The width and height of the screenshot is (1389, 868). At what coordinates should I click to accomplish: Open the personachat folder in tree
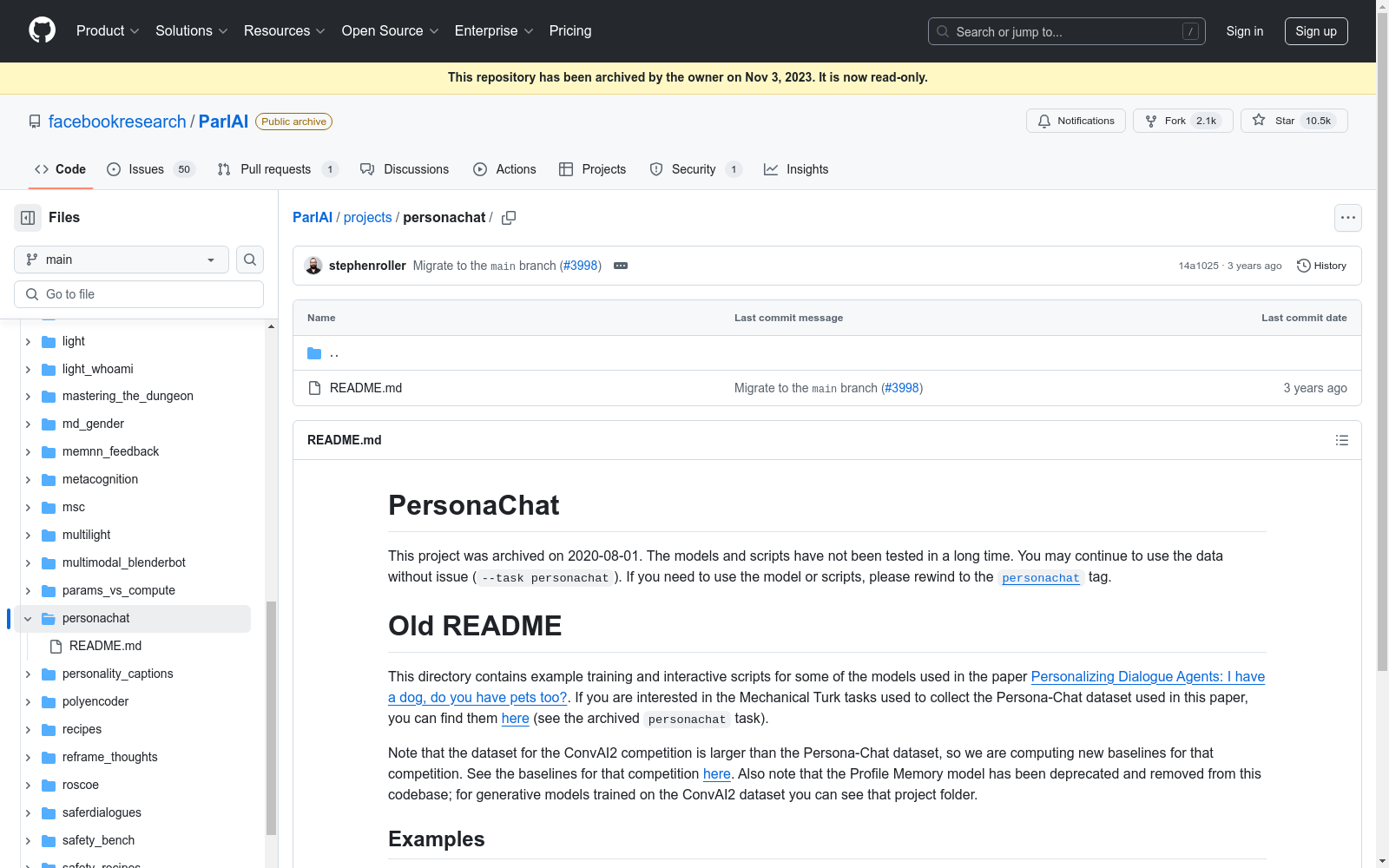point(95,618)
